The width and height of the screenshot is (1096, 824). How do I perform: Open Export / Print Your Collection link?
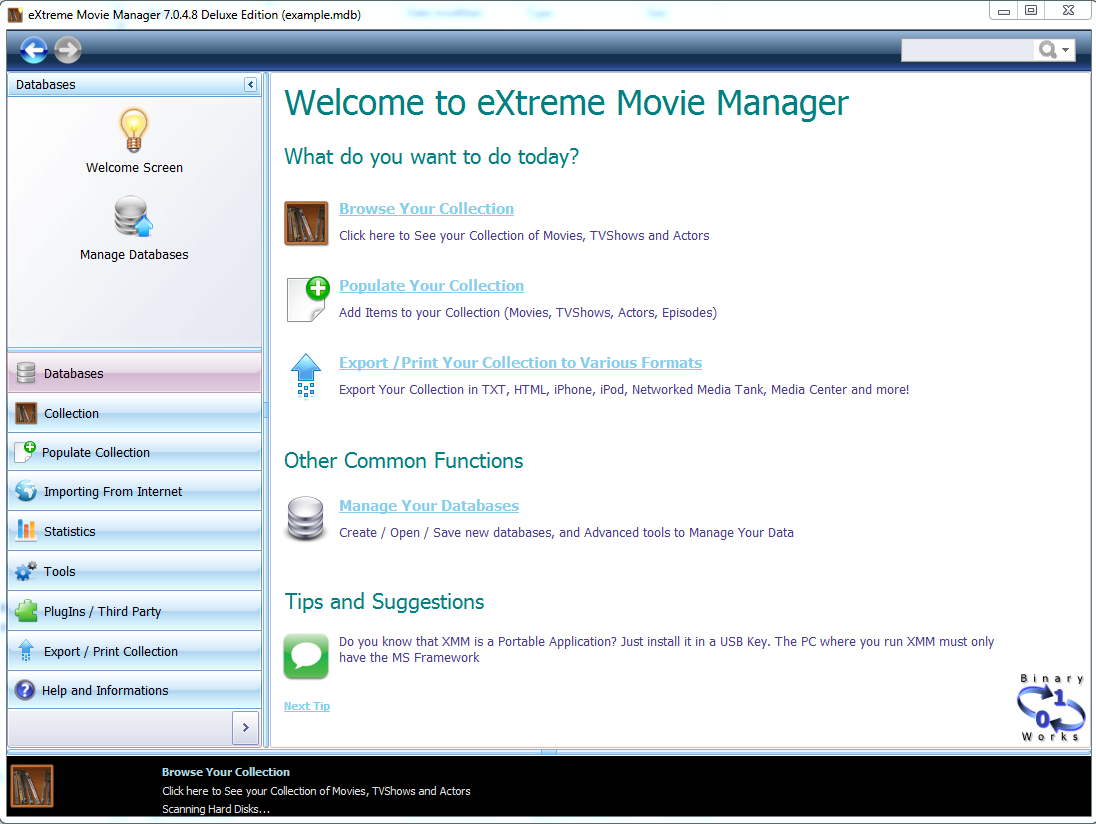[520, 362]
